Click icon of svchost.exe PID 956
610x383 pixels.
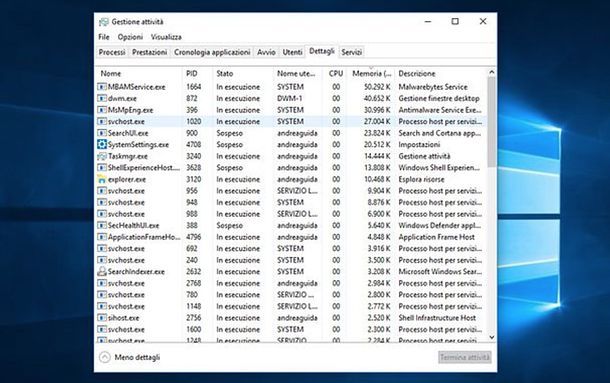[x=102, y=191]
